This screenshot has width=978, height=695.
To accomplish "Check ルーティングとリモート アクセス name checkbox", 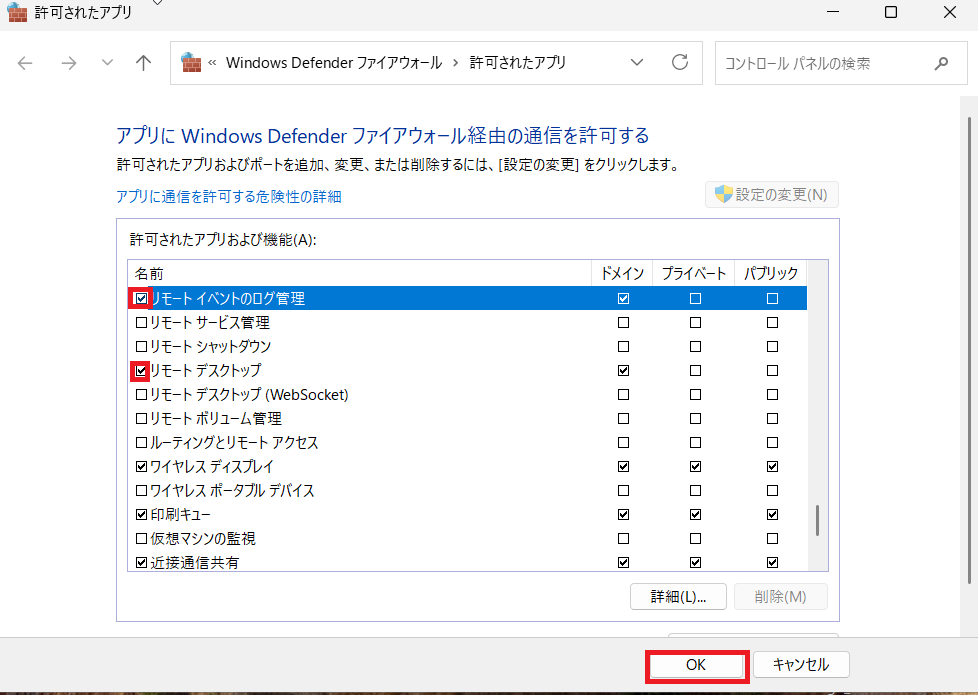I will tap(142, 442).
